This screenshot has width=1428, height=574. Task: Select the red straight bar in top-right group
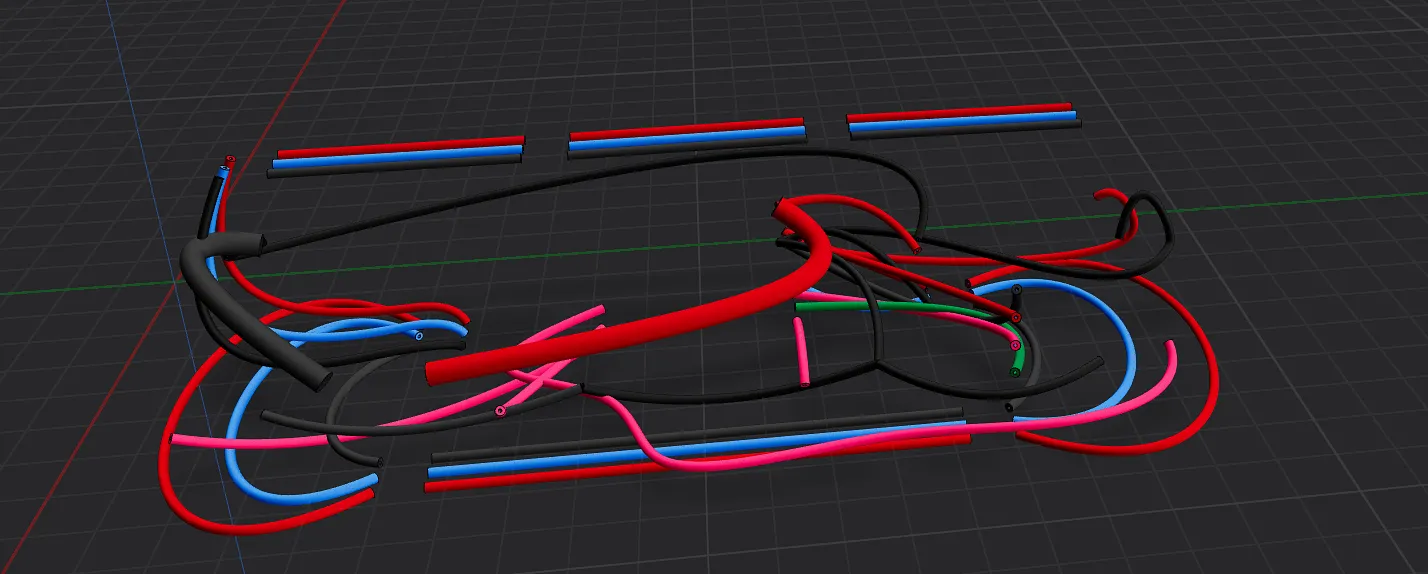coord(959,111)
